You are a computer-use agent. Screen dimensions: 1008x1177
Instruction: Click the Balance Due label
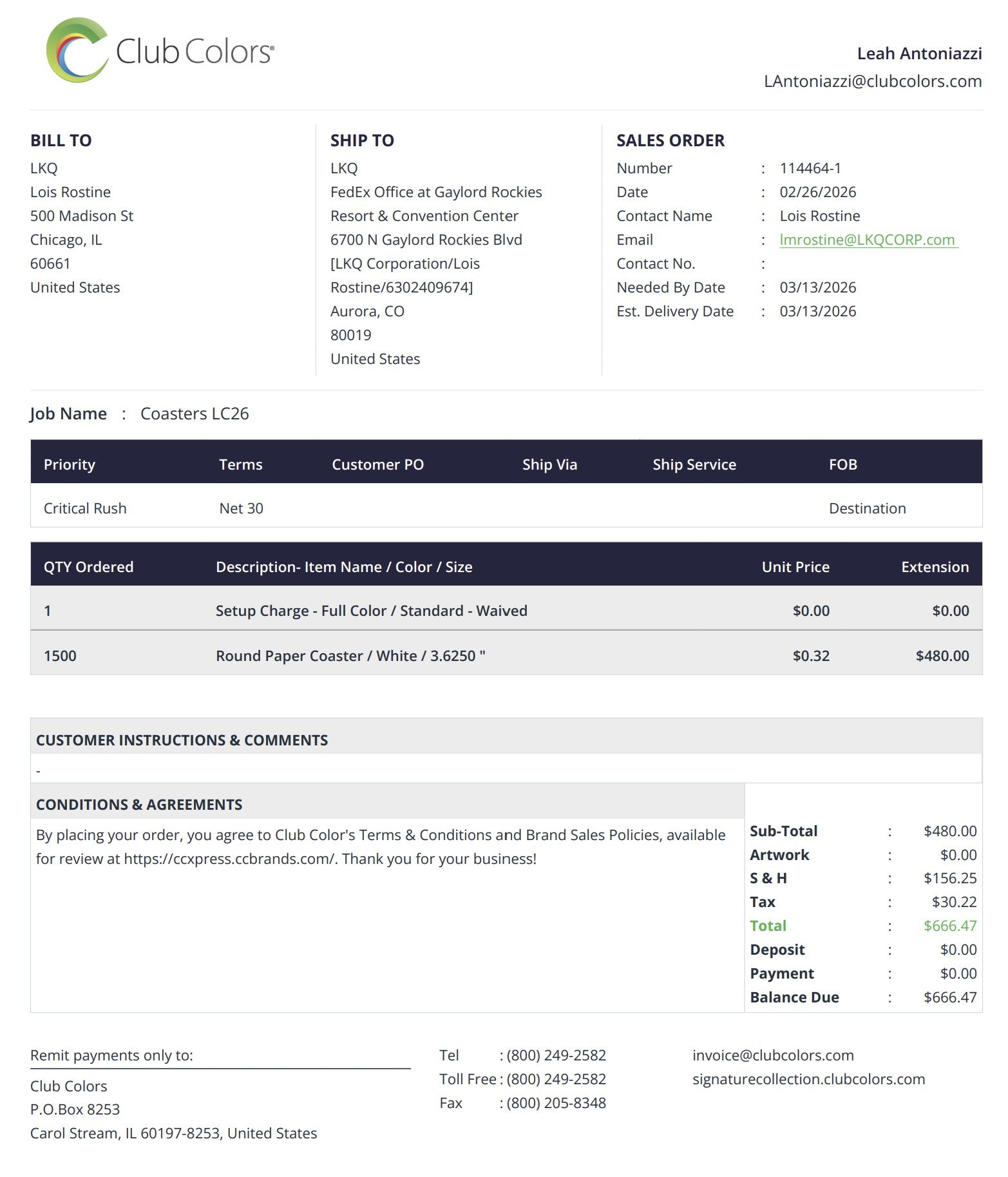click(x=794, y=997)
